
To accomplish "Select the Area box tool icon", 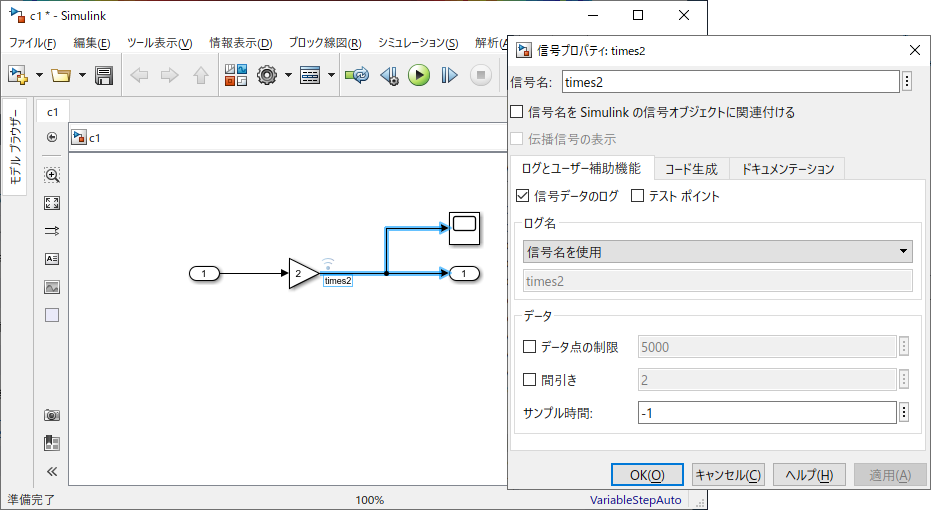I will point(52,315).
